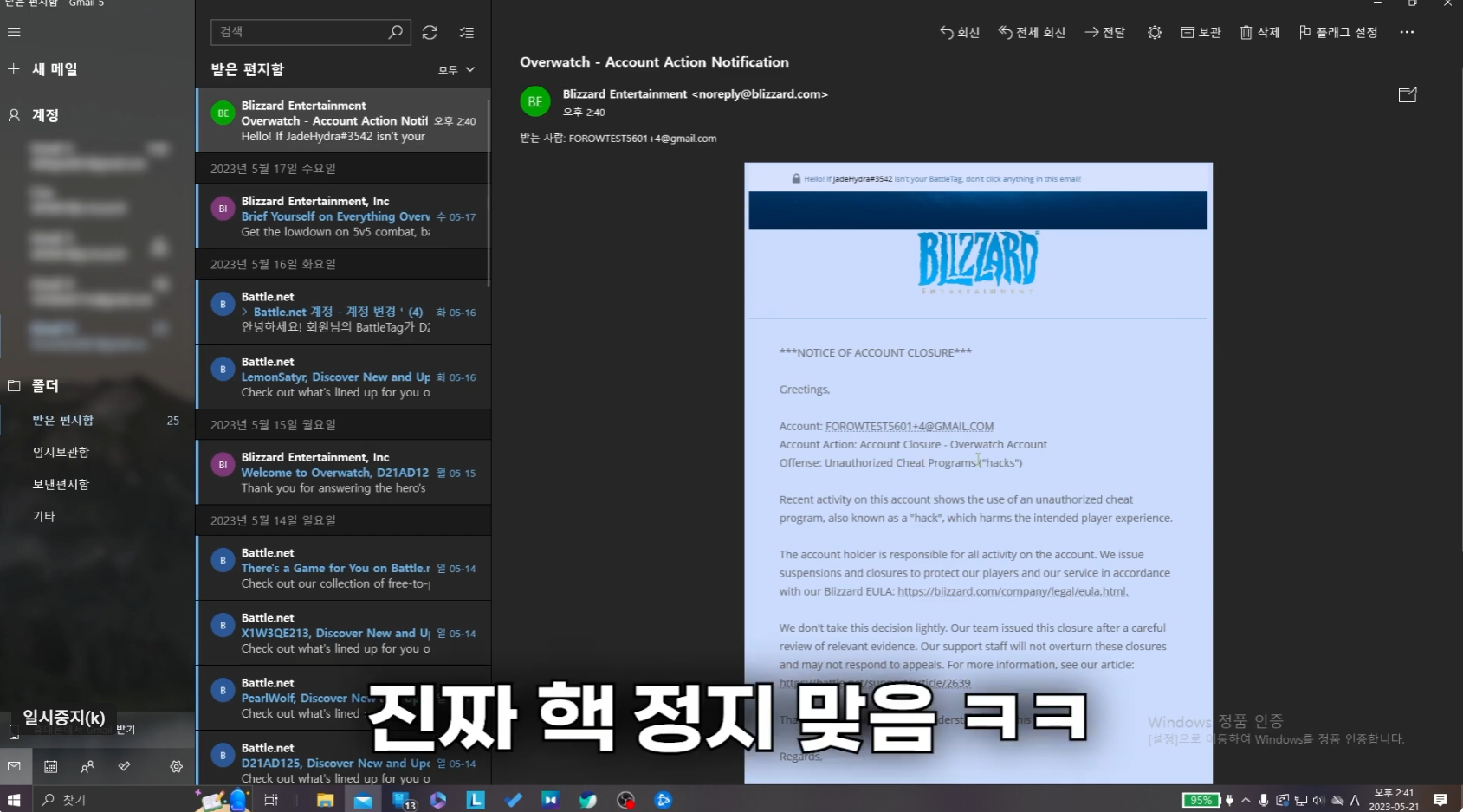Screen dimensions: 1463x812
Task: Compose a new mail (새 메일)
Action: pos(43,69)
